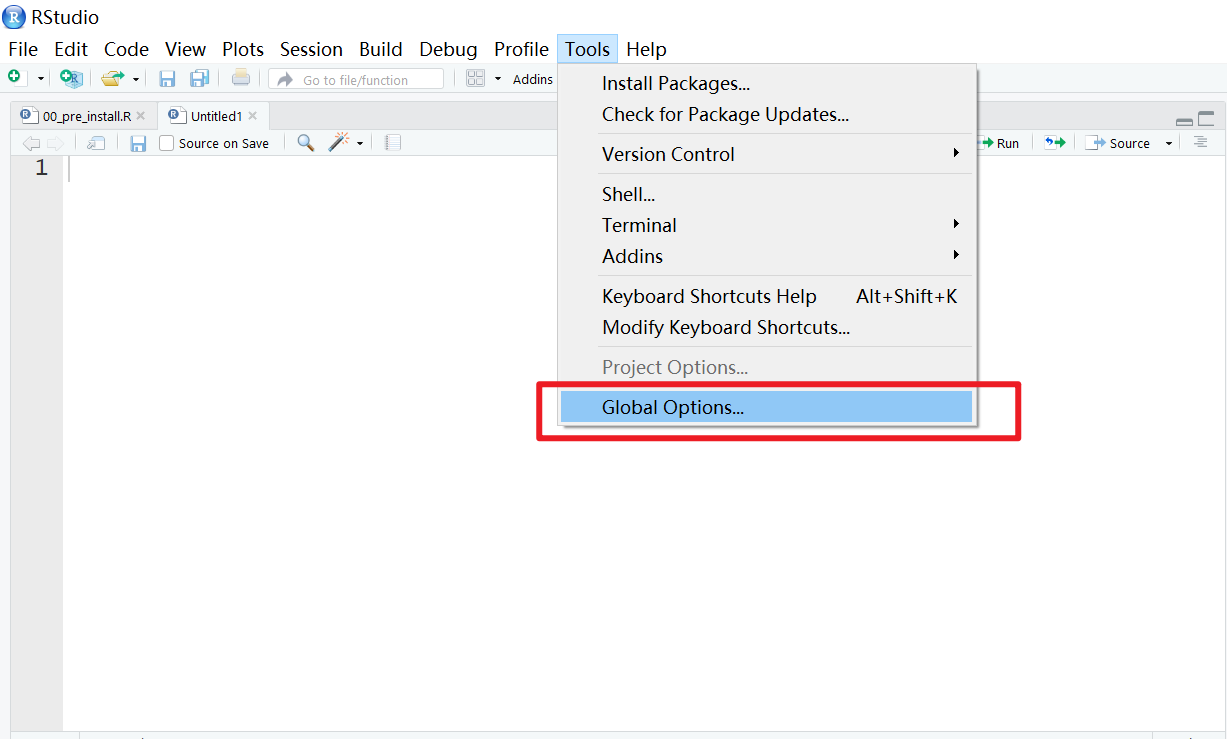Maximize the source editor pane
This screenshot has height=739, width=1227.
[1206, 118]
